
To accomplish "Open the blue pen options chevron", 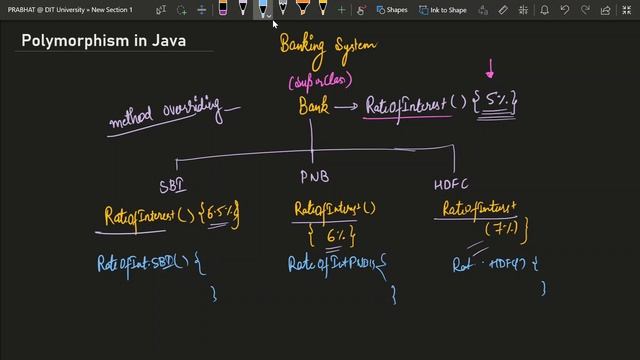I will point(269,16).
